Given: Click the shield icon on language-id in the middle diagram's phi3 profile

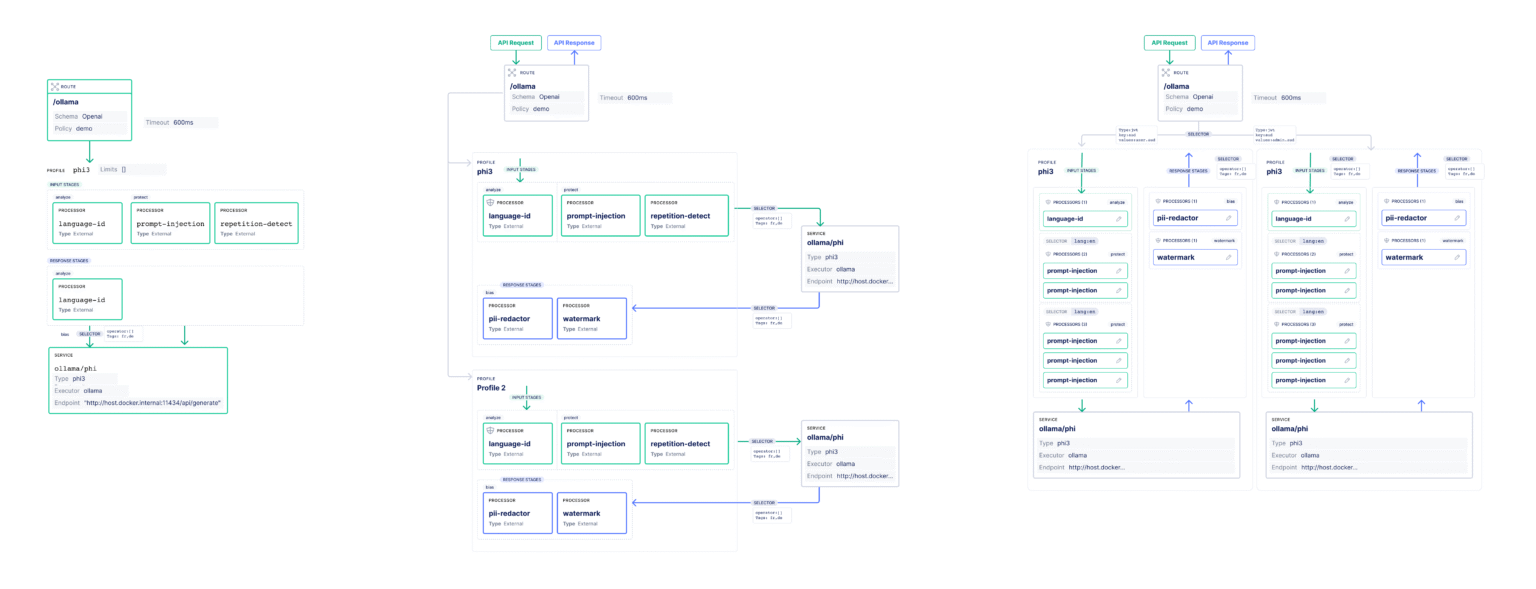Looking at the screenshot, I should pyautogui.click(x=489, y=202).
